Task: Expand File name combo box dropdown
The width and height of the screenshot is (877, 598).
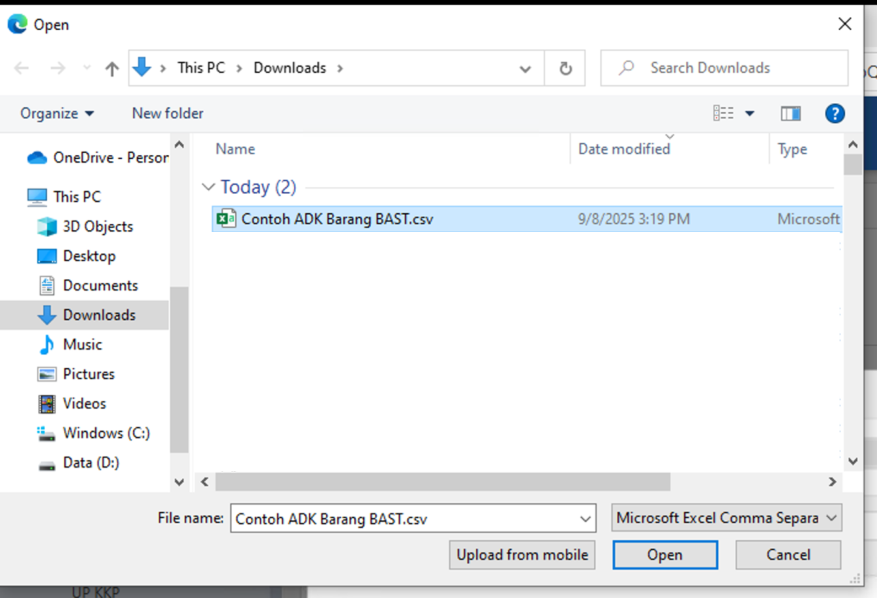Action: point(585,519)
